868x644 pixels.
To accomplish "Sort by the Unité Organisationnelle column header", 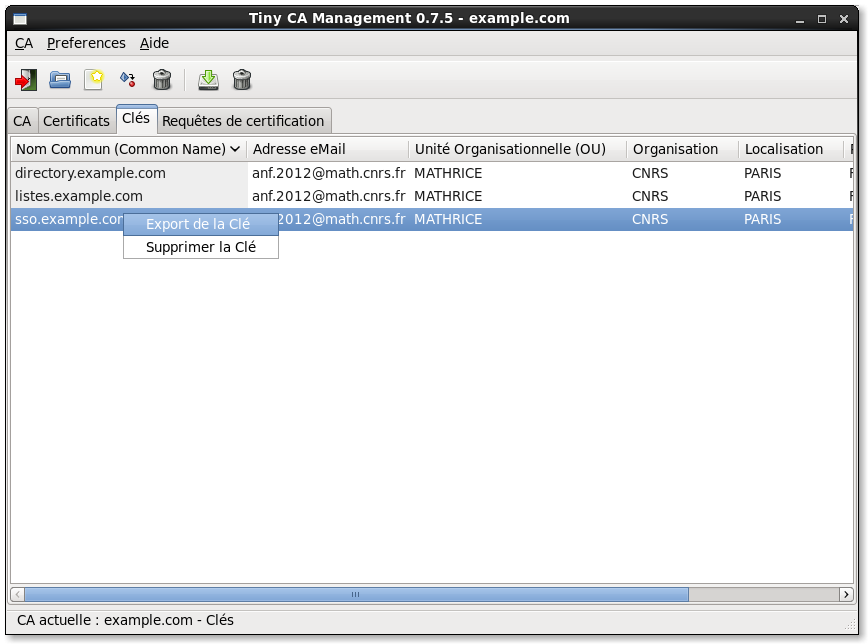I will [510, 149].
